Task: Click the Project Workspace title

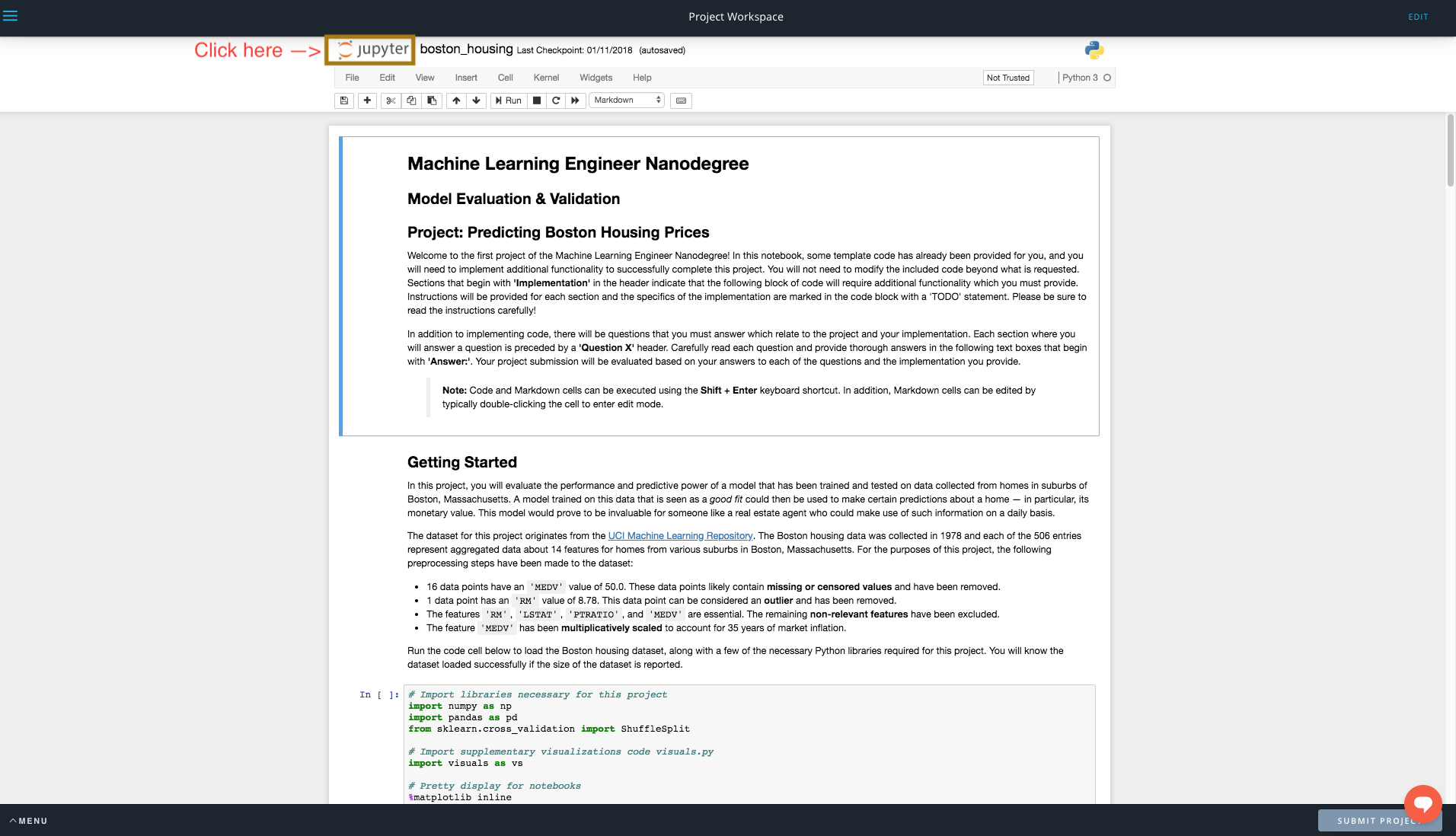Action: tap(736, 17)
